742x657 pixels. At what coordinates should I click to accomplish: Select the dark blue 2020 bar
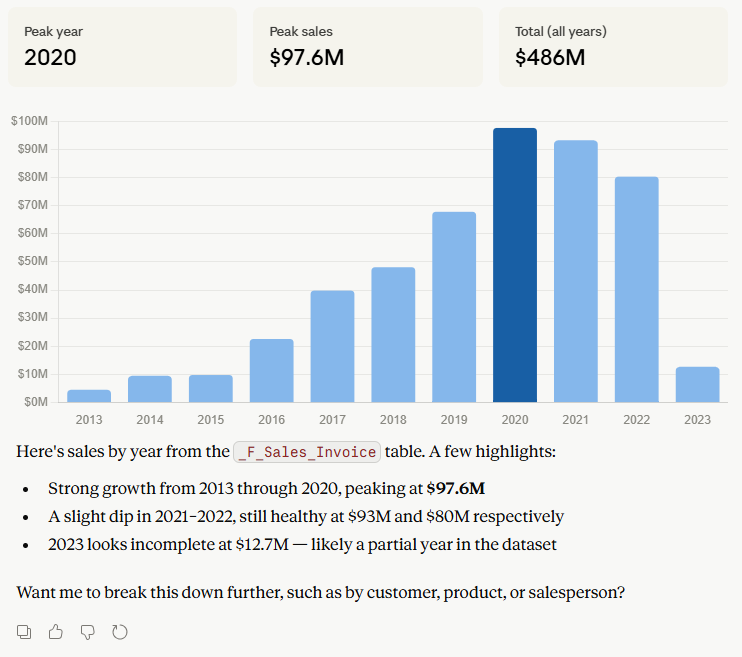515,265
